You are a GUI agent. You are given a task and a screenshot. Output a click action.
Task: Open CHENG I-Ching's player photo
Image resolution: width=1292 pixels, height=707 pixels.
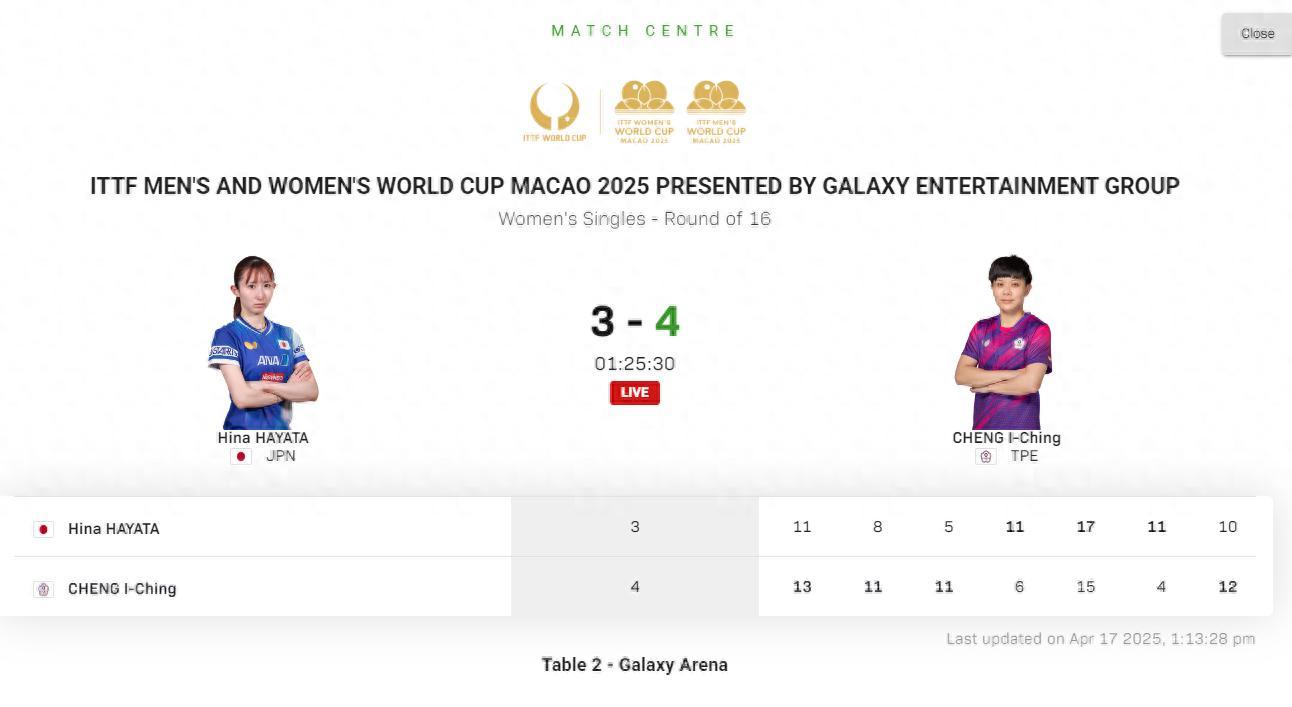click(1005, 343)
